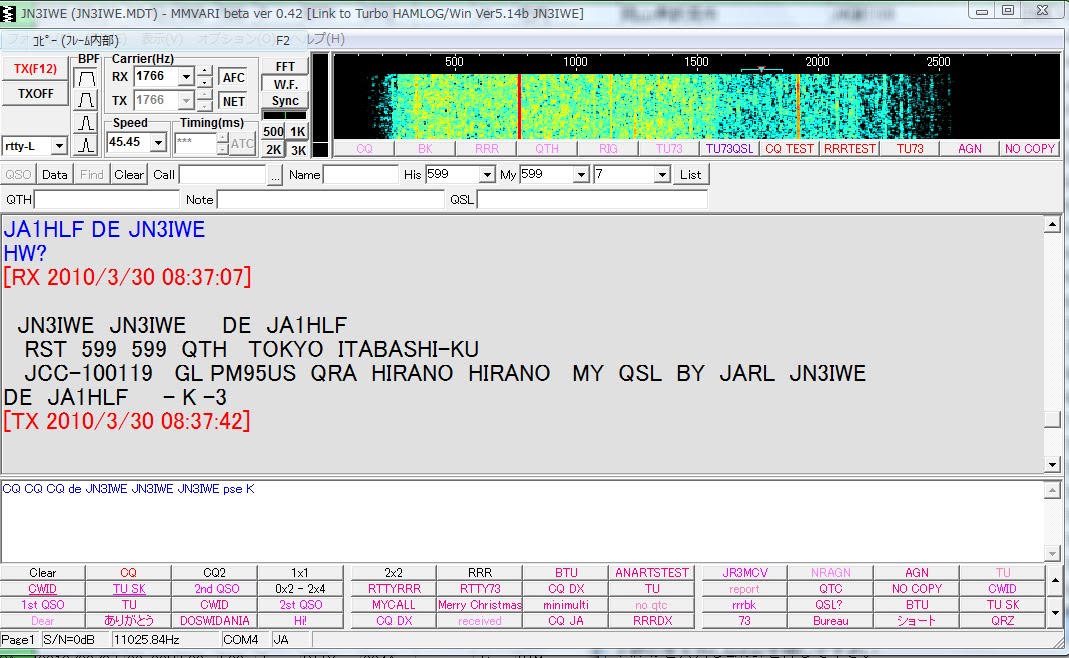Viewport: 1069px width, 658px height.
Task: Focus the QSL input field
Action: pos(592,200)
